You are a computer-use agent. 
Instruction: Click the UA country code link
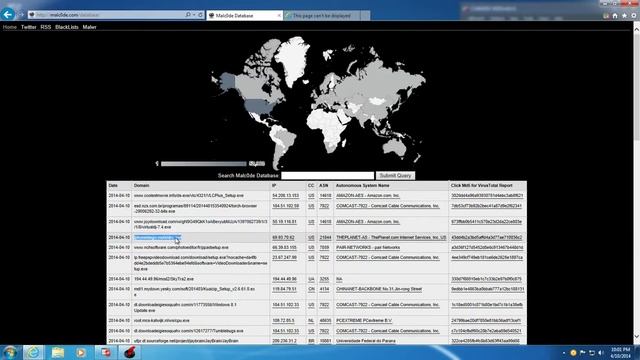tap(311, 279)
